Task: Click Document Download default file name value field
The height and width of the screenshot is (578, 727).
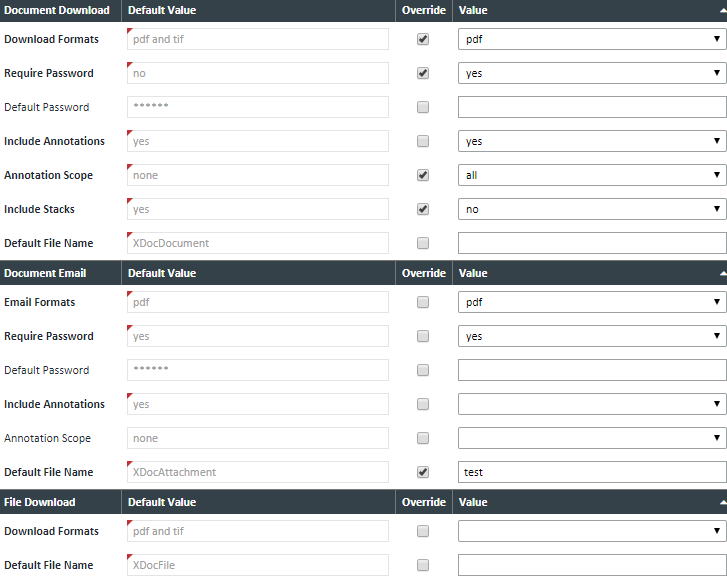Action: click(591, 243)
